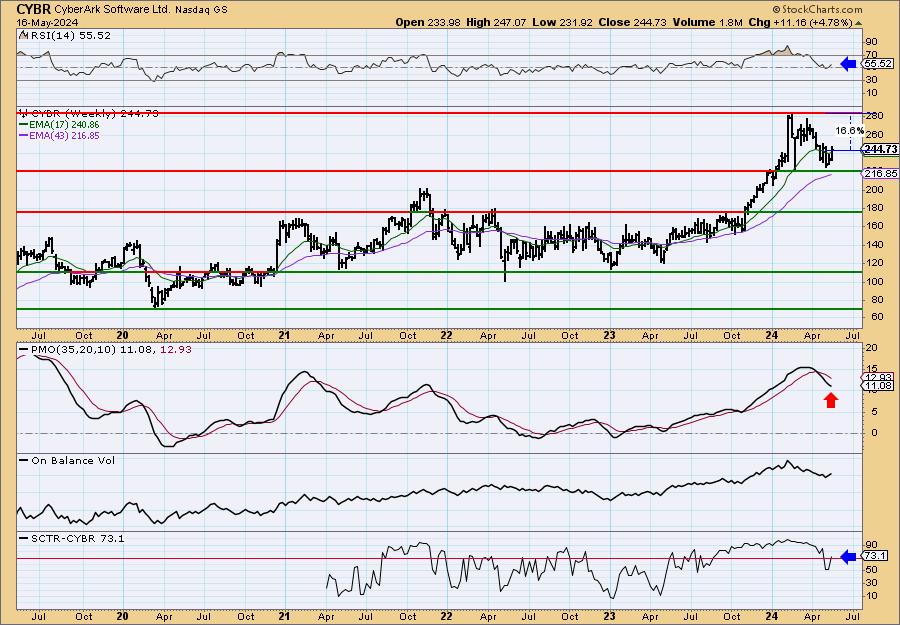Click the 20 level on the PMO axis
The width and height of the screenshot is (900, 625).
[871, 348]
